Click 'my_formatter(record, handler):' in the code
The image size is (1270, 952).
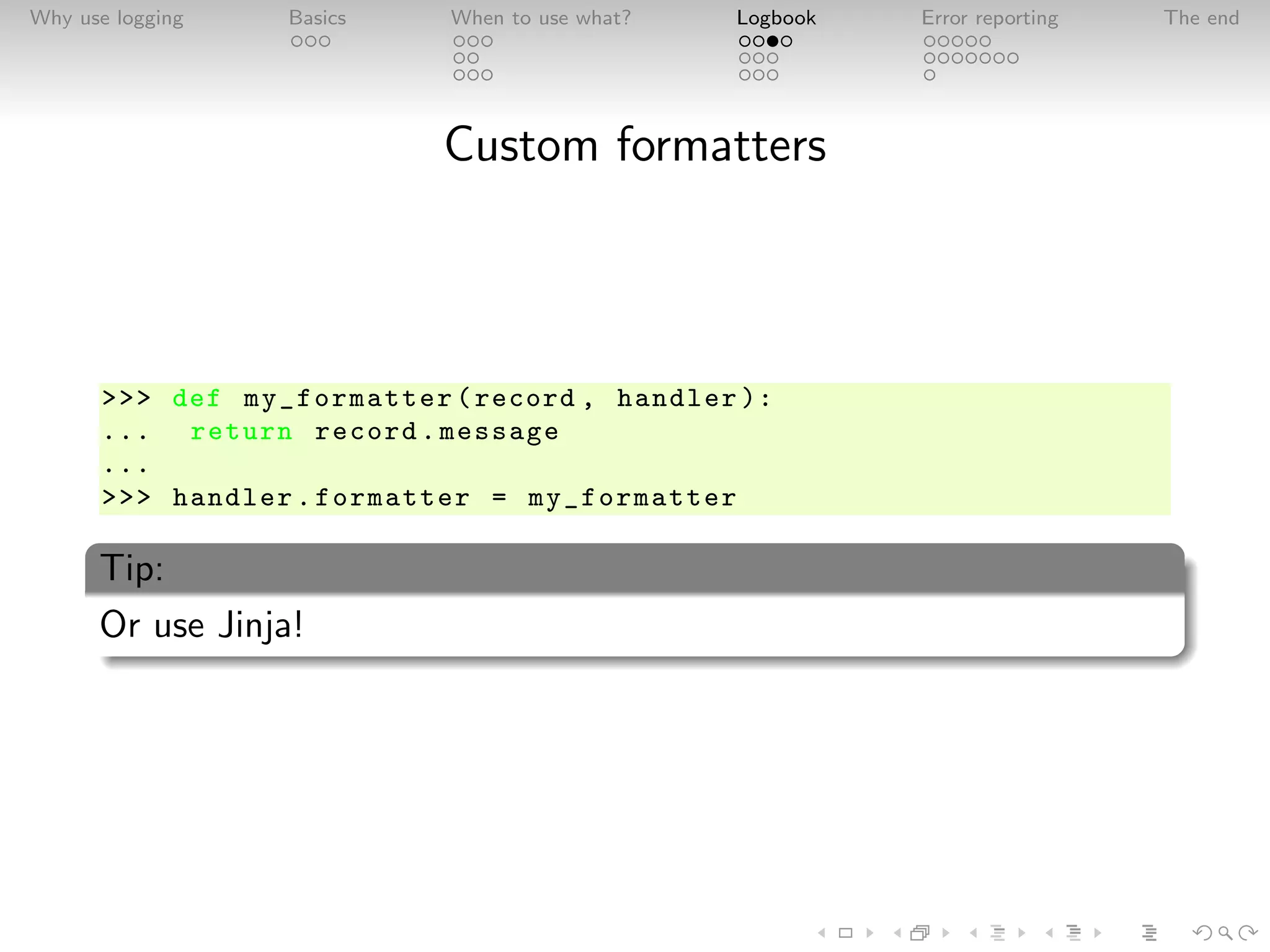(507, 399)
